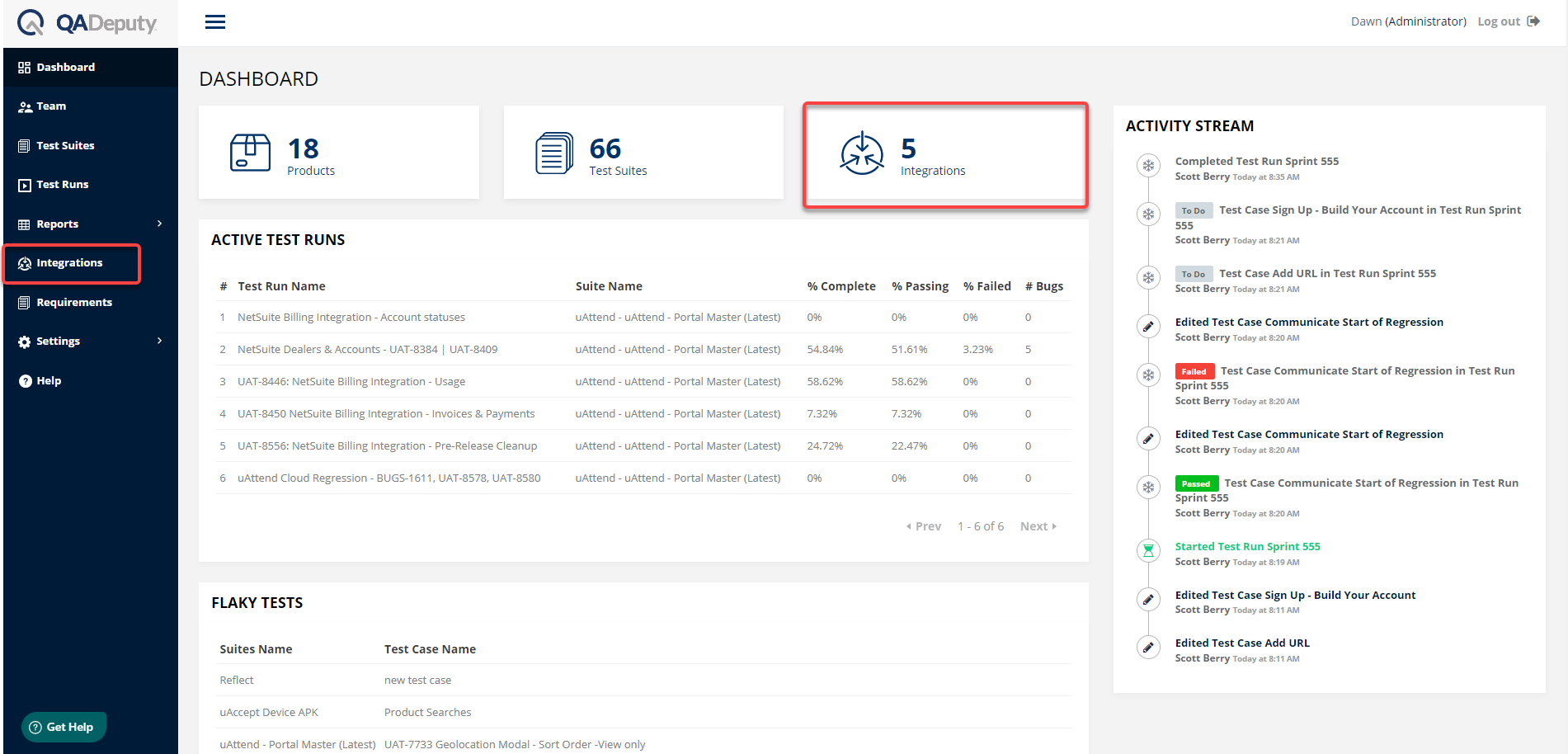This screenshot has height=754, width=1568.
Task: Click the Dashboard grid icon in sidebar
Action: (25, 68)
